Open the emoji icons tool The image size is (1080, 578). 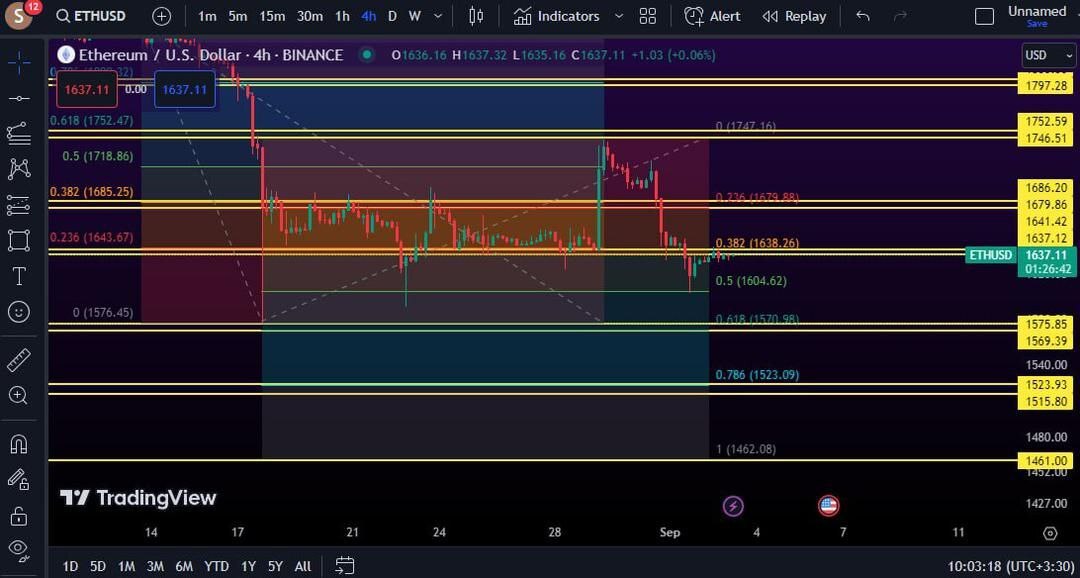tap(19, 312)
